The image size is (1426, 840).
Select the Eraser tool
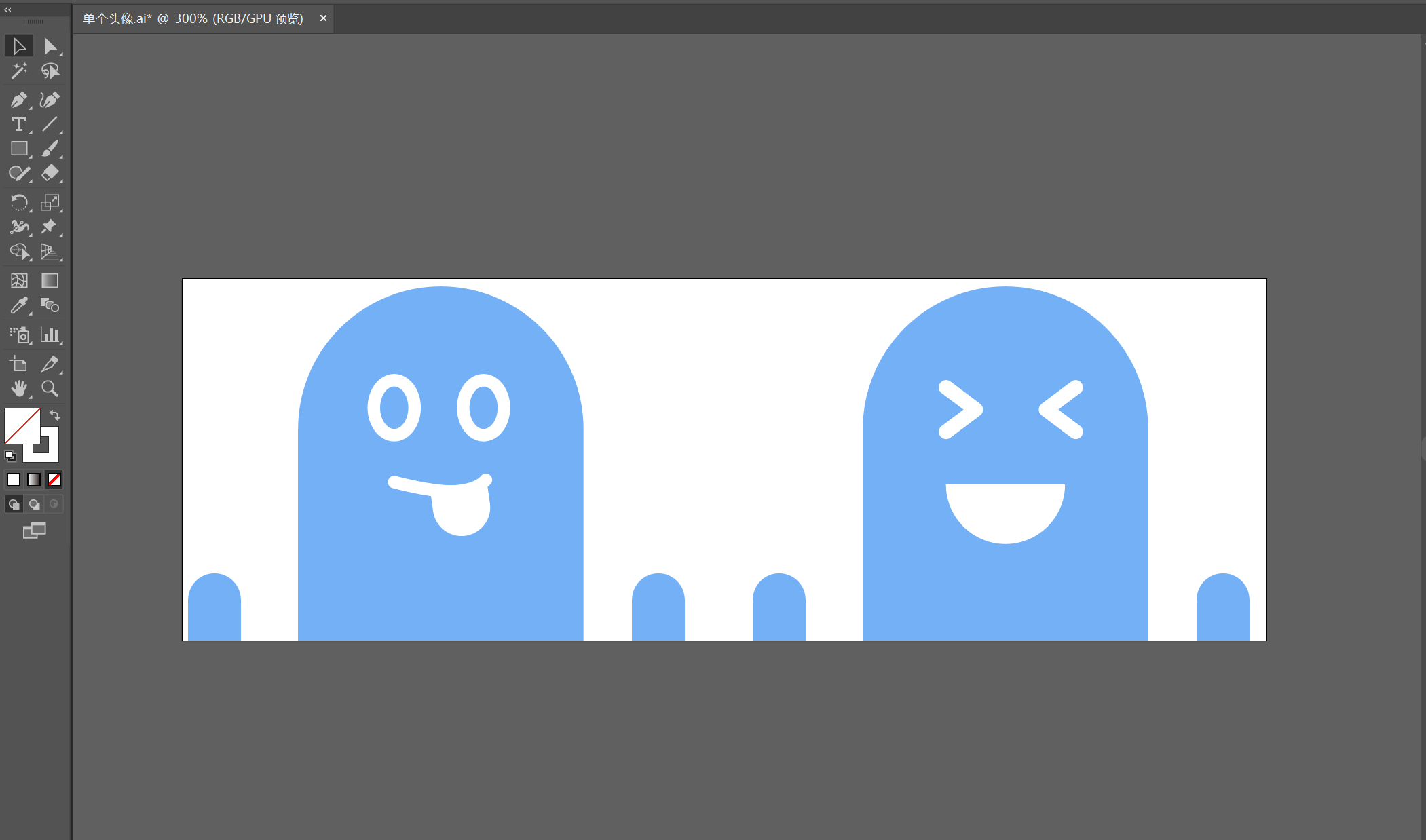tap(50, 173)
